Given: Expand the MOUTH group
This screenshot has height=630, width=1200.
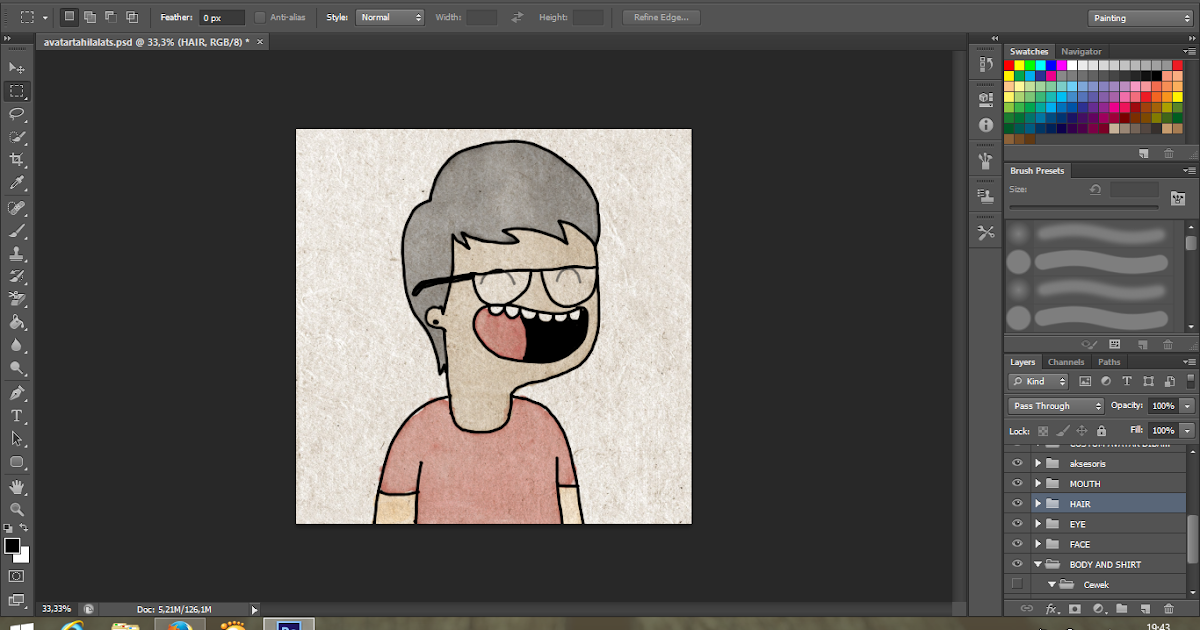Looking at the screenshot, I should pyautogui.click(x=1038, y=483).
